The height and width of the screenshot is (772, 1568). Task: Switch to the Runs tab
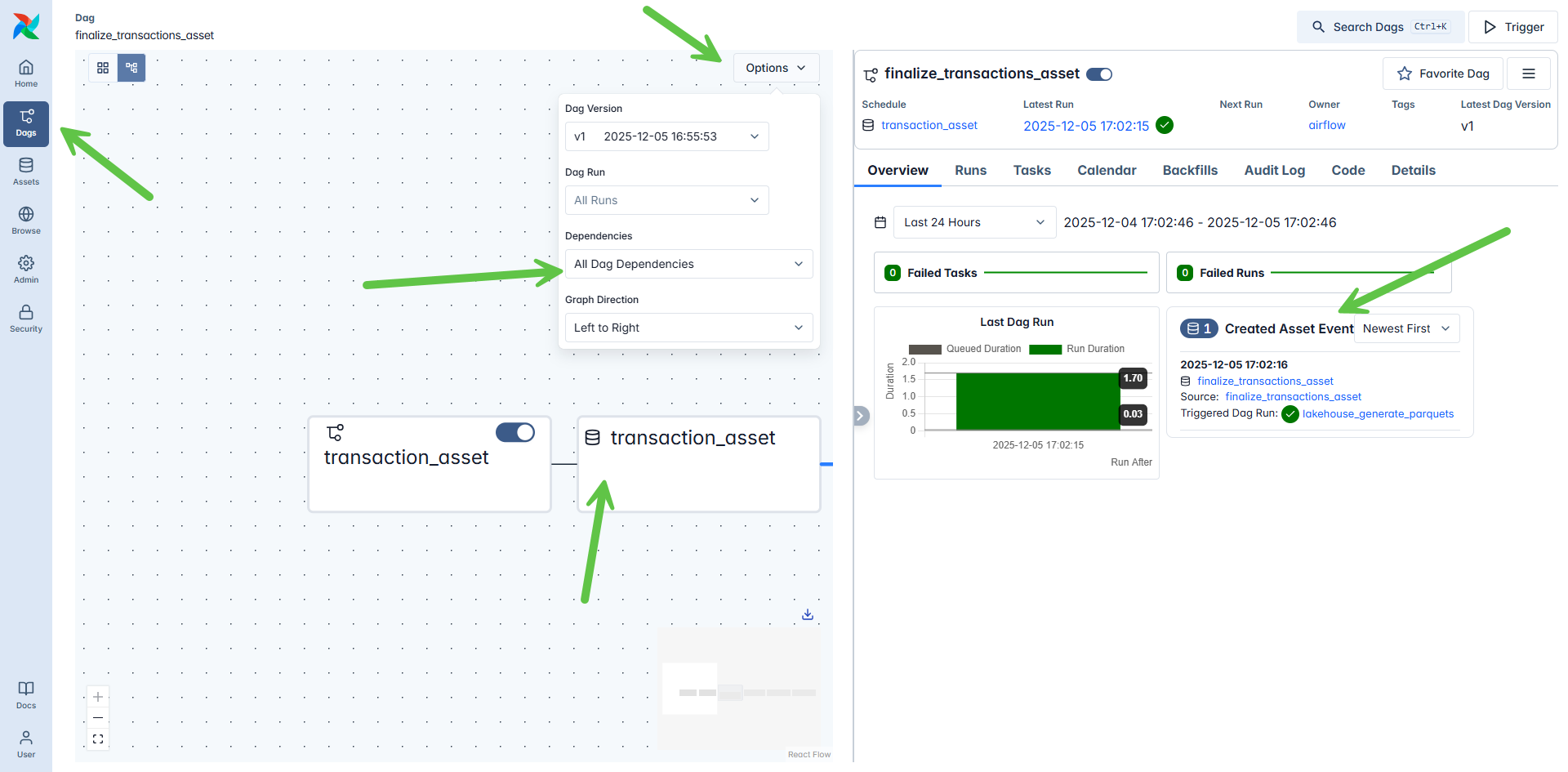970,170
